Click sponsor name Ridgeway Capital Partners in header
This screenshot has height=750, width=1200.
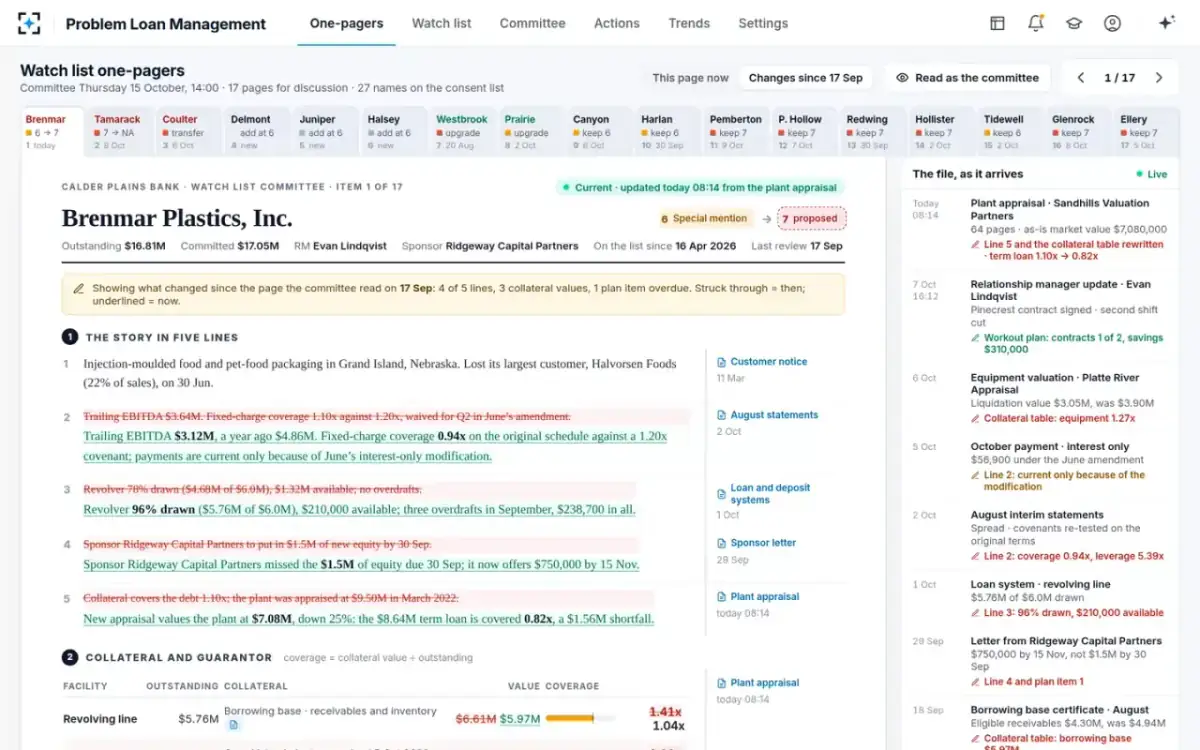[512, 246]
